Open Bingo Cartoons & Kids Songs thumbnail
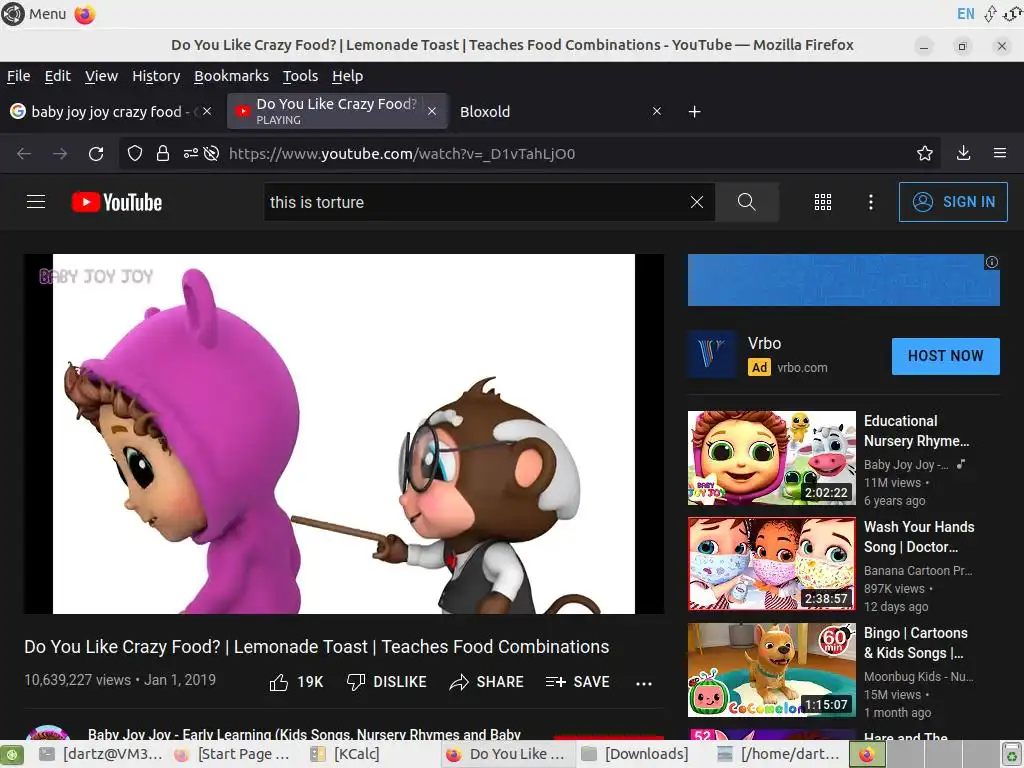The width and height of the screenshot is (1024, 768). (x=772, y=670)
